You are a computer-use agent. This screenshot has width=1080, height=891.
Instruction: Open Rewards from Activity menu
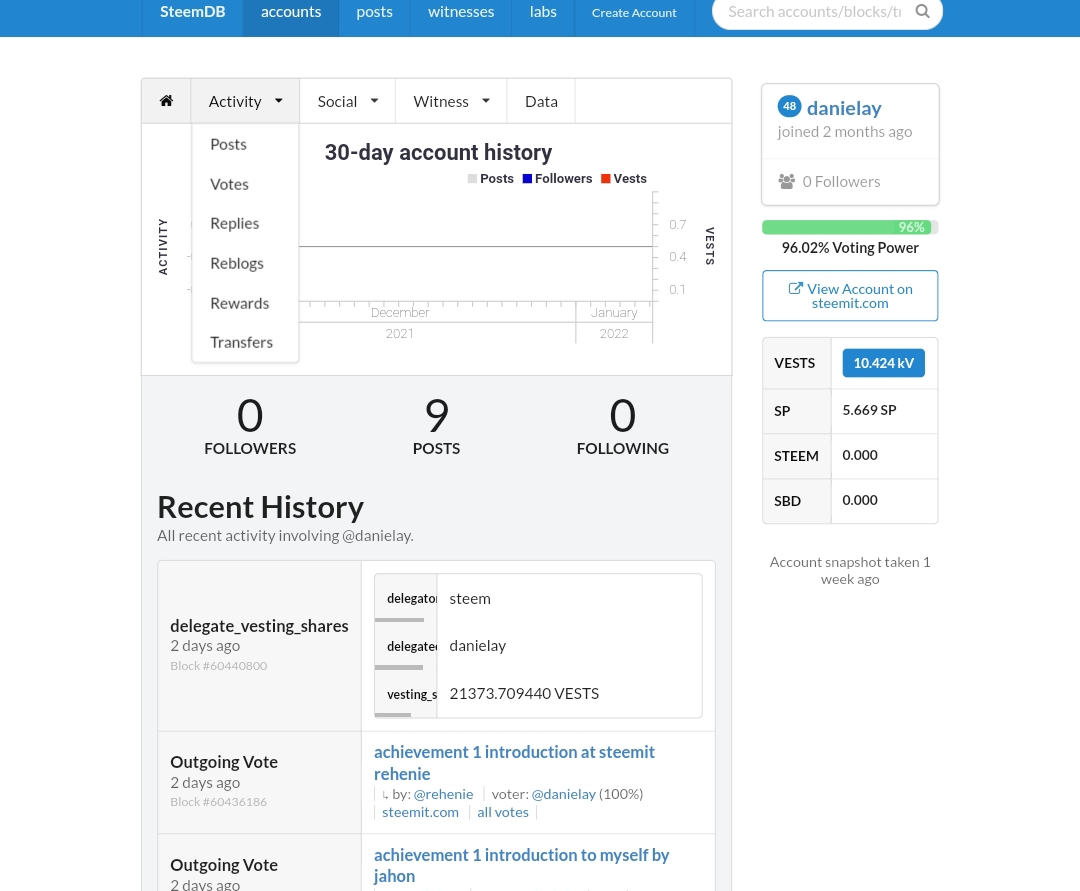[245, 304]
